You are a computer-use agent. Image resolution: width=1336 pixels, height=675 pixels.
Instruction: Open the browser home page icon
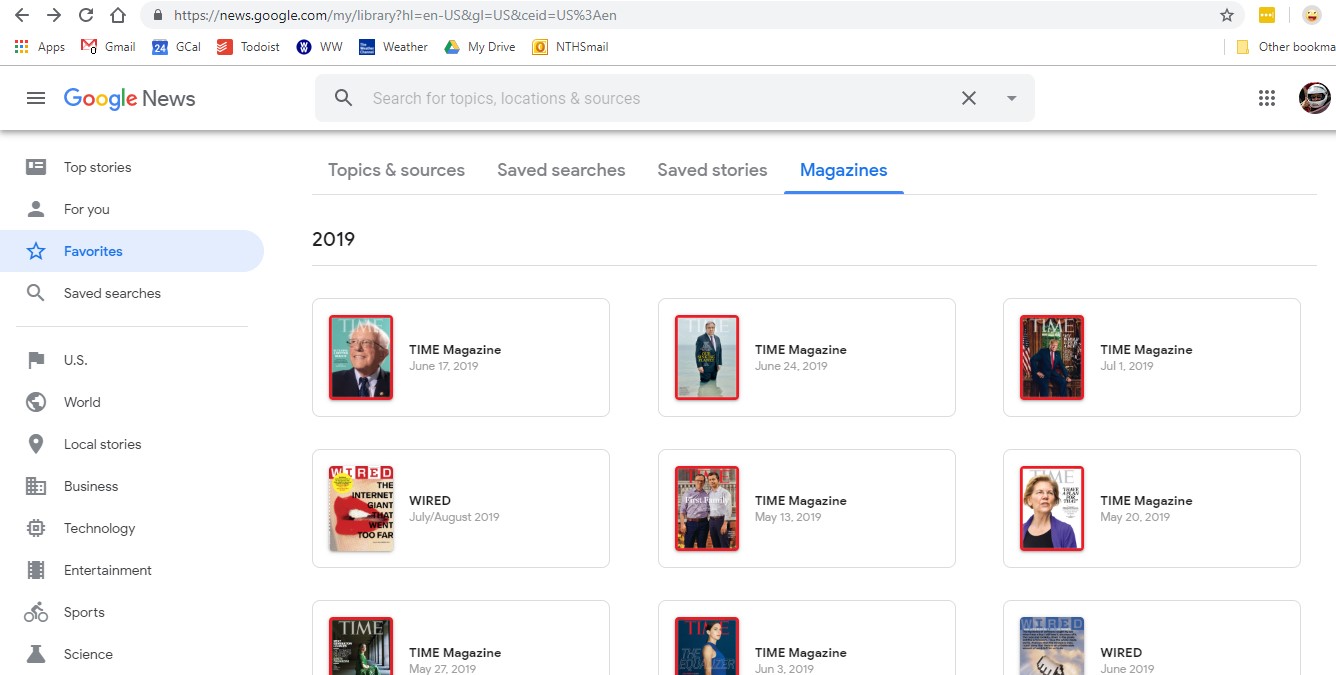point(118,15)
